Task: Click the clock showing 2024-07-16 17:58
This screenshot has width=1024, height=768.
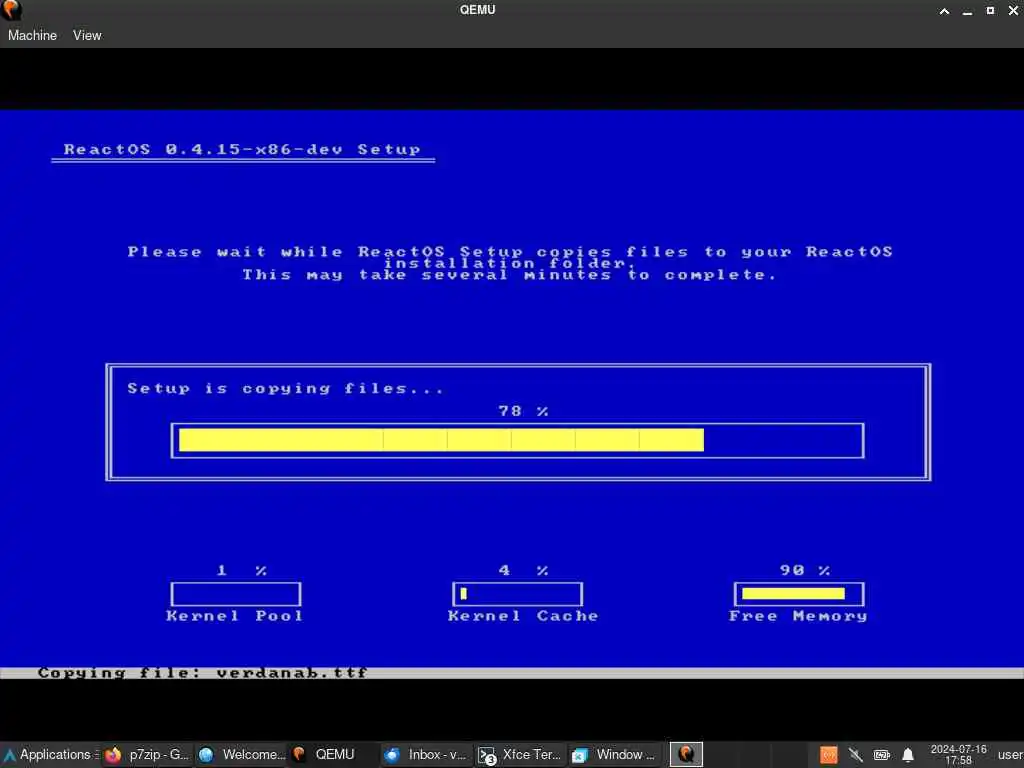Action: [x=958, y=754]
